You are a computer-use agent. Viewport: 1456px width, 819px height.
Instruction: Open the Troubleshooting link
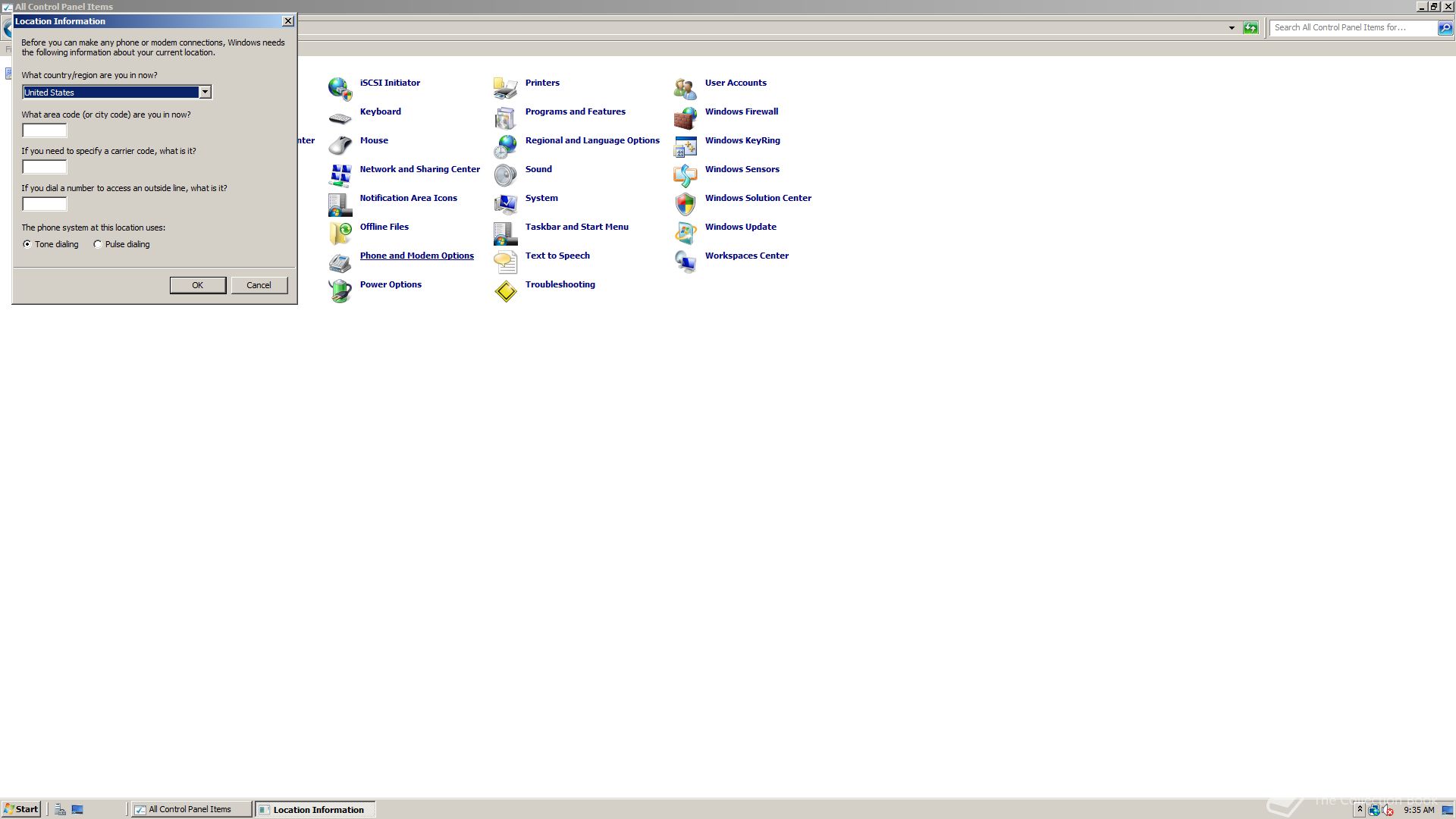(x=560, y=284)
